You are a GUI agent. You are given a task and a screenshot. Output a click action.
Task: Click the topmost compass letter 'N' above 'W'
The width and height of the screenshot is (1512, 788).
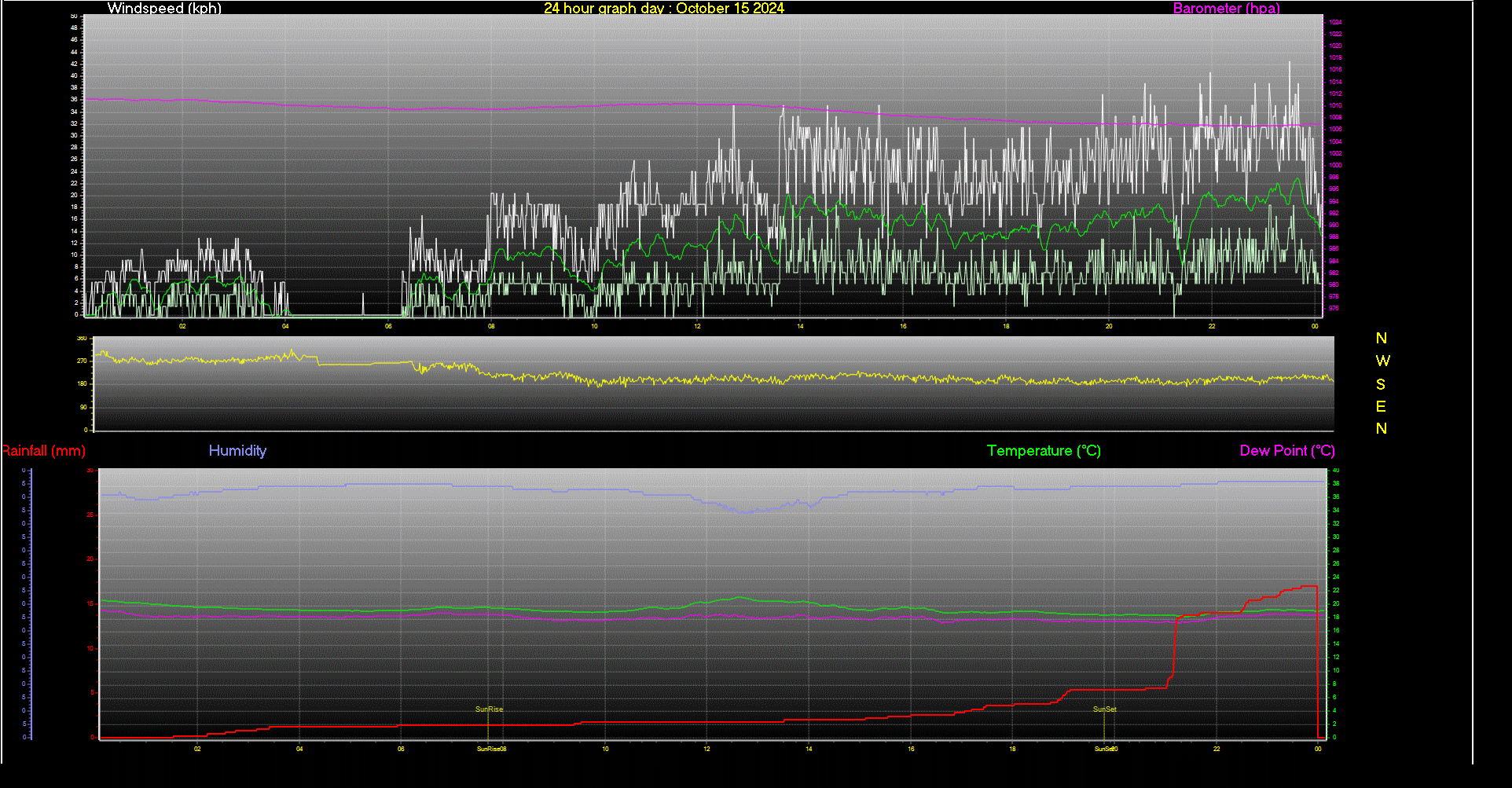1382,338
